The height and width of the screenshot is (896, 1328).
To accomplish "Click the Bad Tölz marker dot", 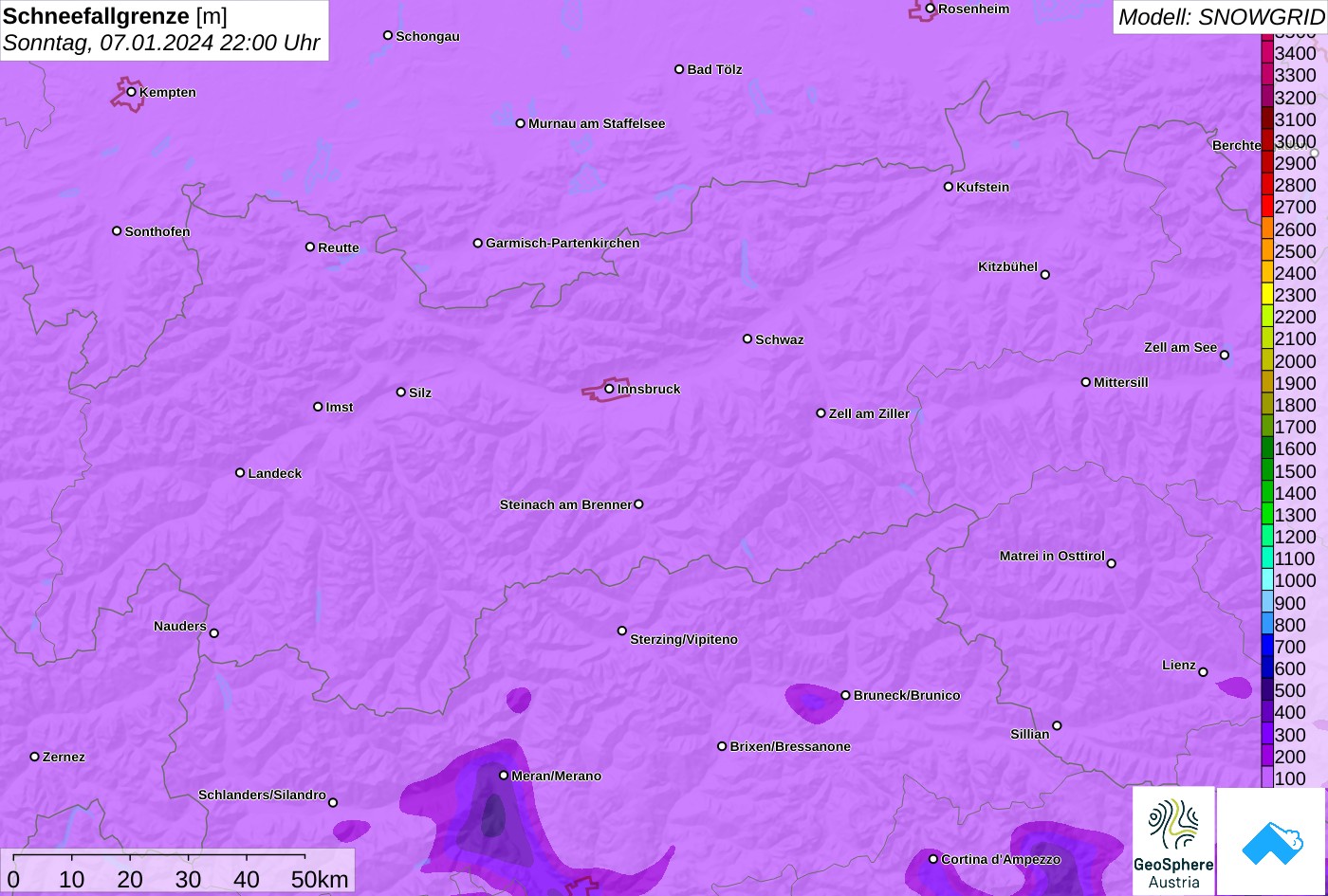I will point(679,69).
